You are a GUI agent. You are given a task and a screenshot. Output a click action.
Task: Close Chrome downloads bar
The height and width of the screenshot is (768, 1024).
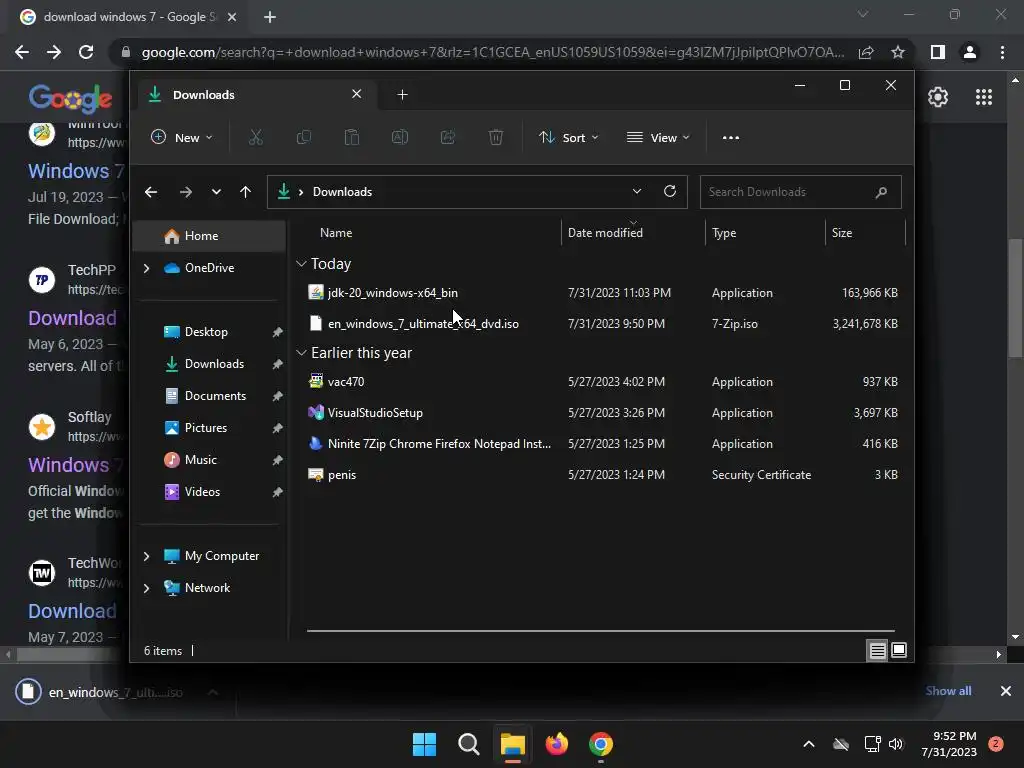tap(1006, 691)
